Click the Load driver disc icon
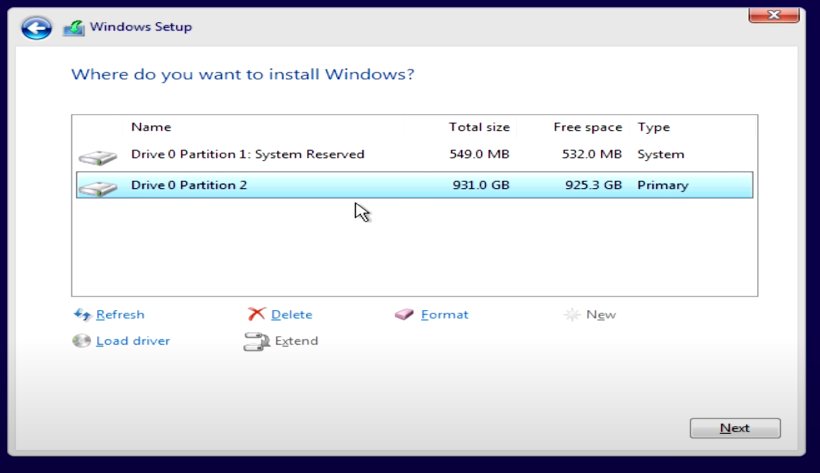This screenshot has width=820, height=473. [82, 341]
